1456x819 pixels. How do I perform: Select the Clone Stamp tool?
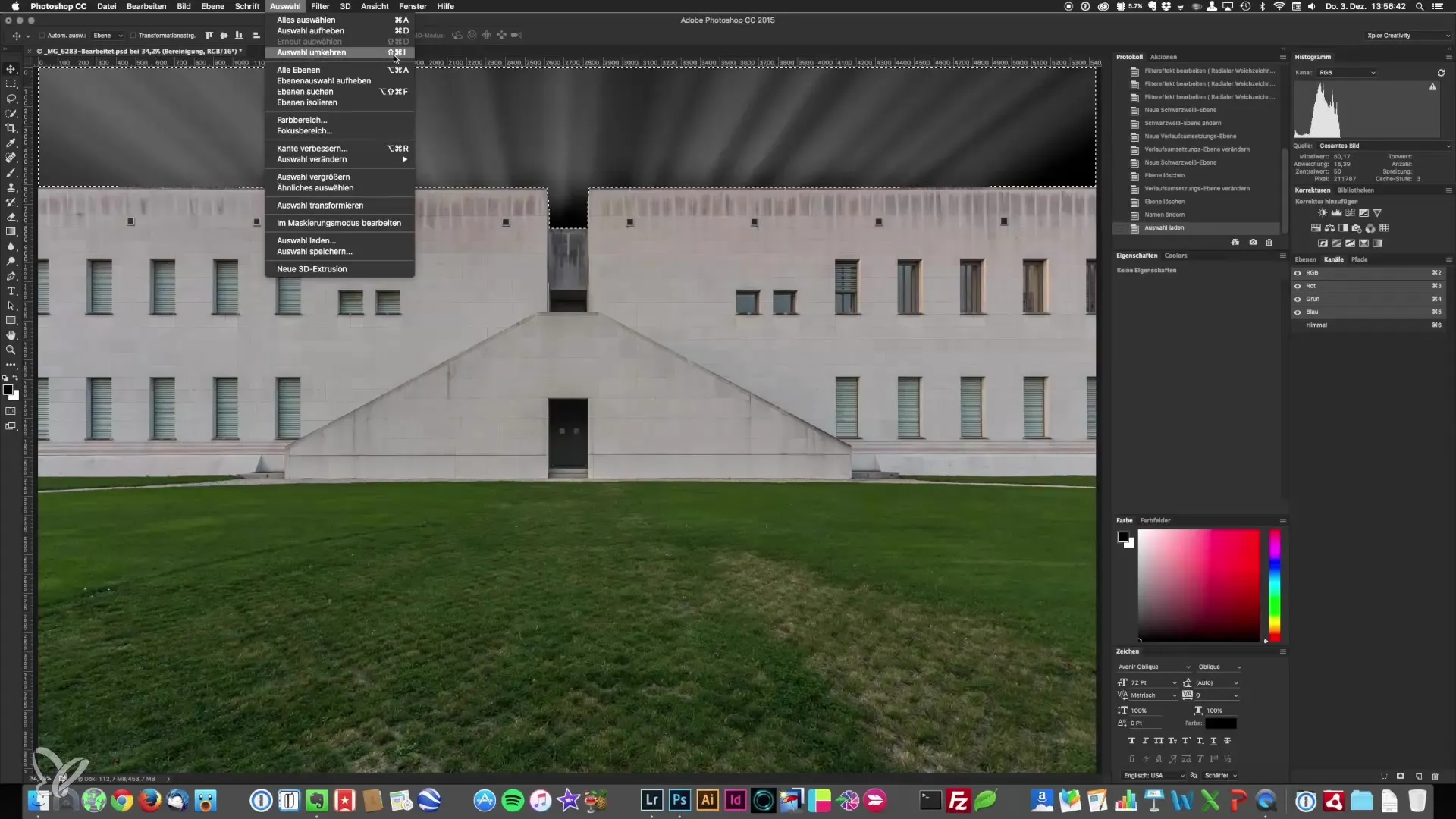(11, 187)
